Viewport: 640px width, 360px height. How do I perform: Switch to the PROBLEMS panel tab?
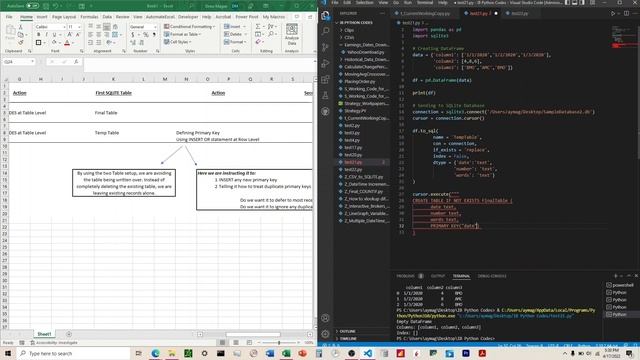pyautogui.click(x=405, y=276)
